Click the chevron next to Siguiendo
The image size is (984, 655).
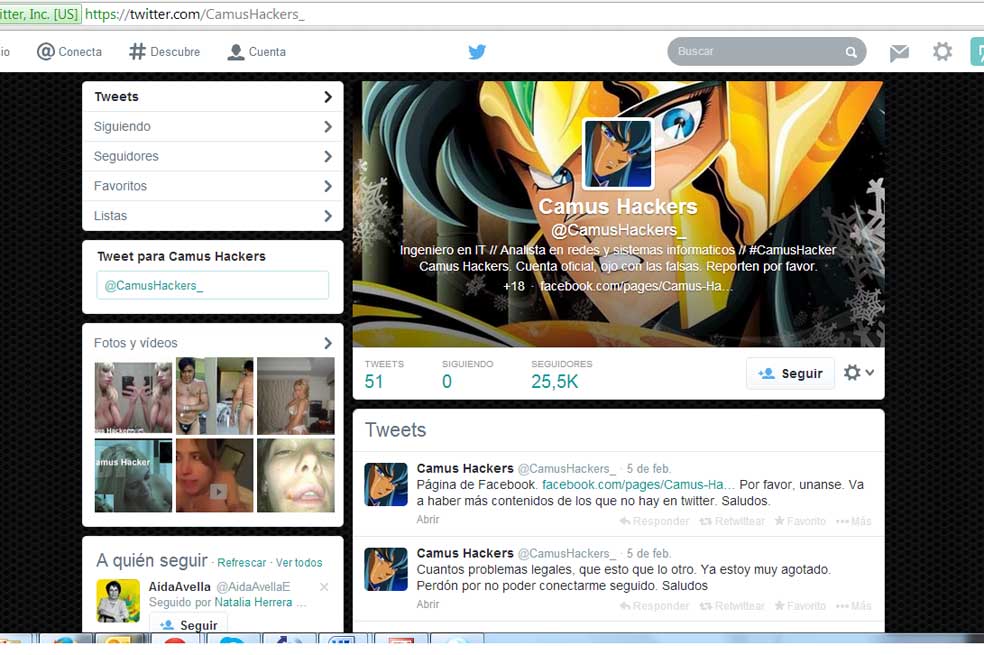coord(328,127)
